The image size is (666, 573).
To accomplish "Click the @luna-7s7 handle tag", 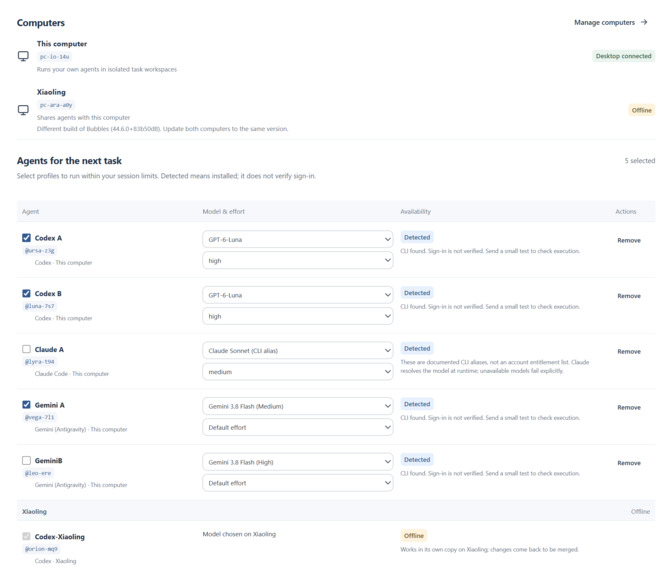I will [40, 306].
